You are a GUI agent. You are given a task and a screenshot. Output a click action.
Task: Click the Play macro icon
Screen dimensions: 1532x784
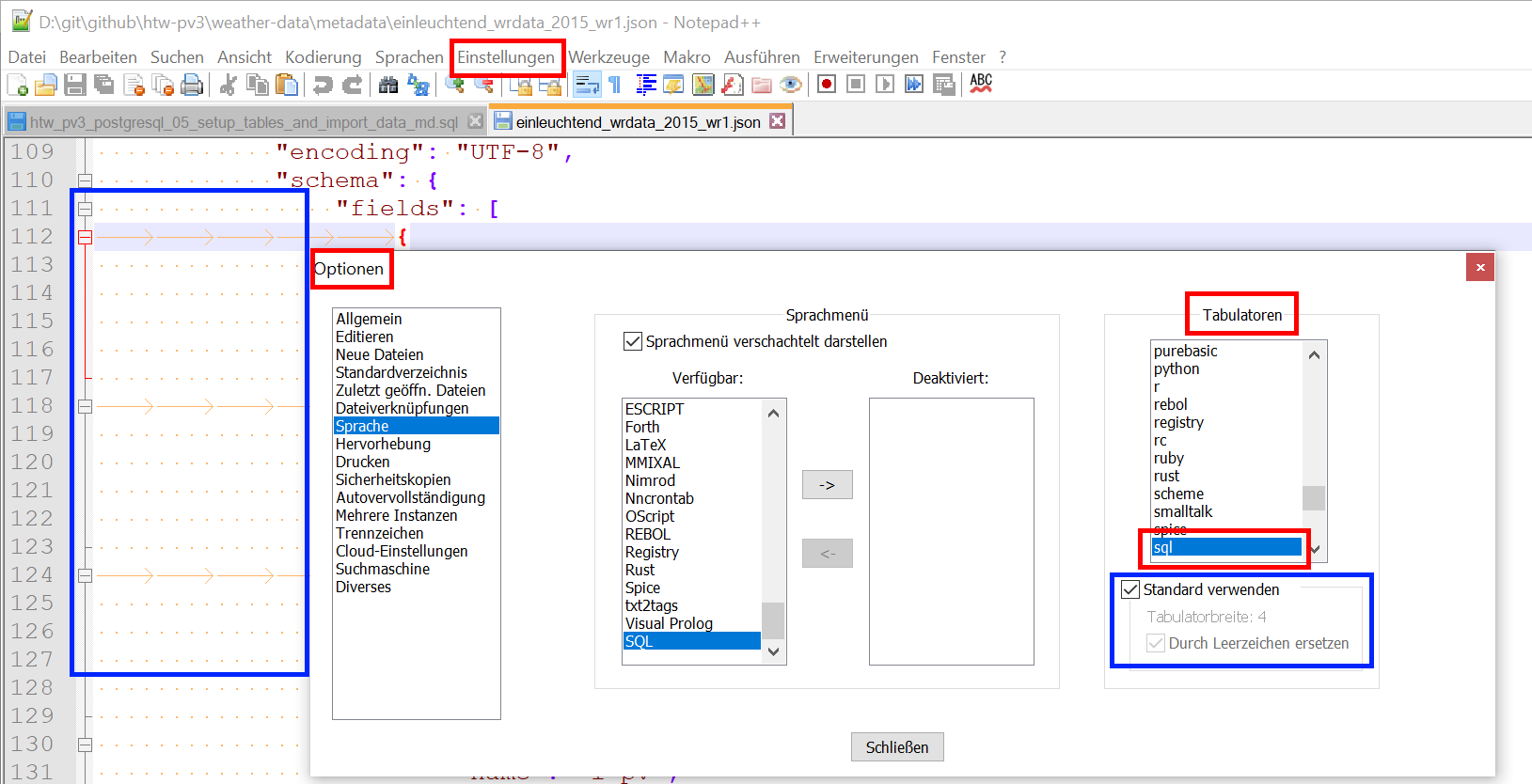coord(885,85)
